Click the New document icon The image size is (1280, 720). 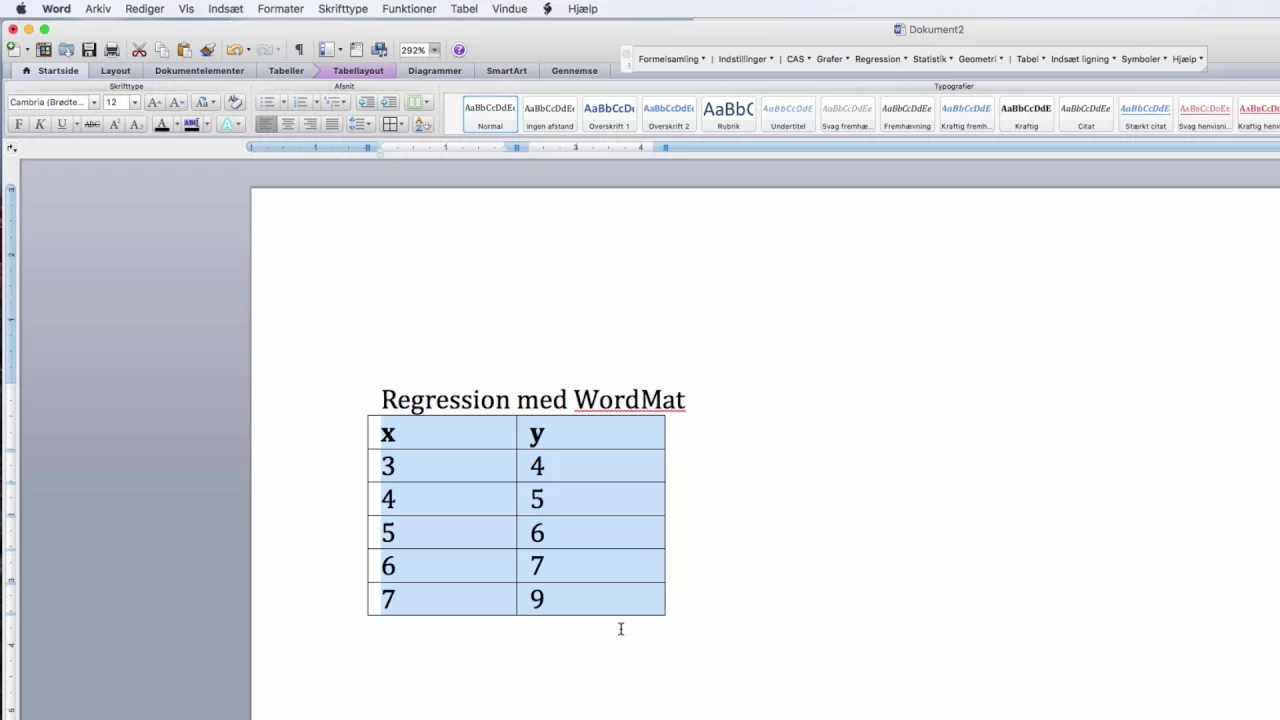click(13, 49)
